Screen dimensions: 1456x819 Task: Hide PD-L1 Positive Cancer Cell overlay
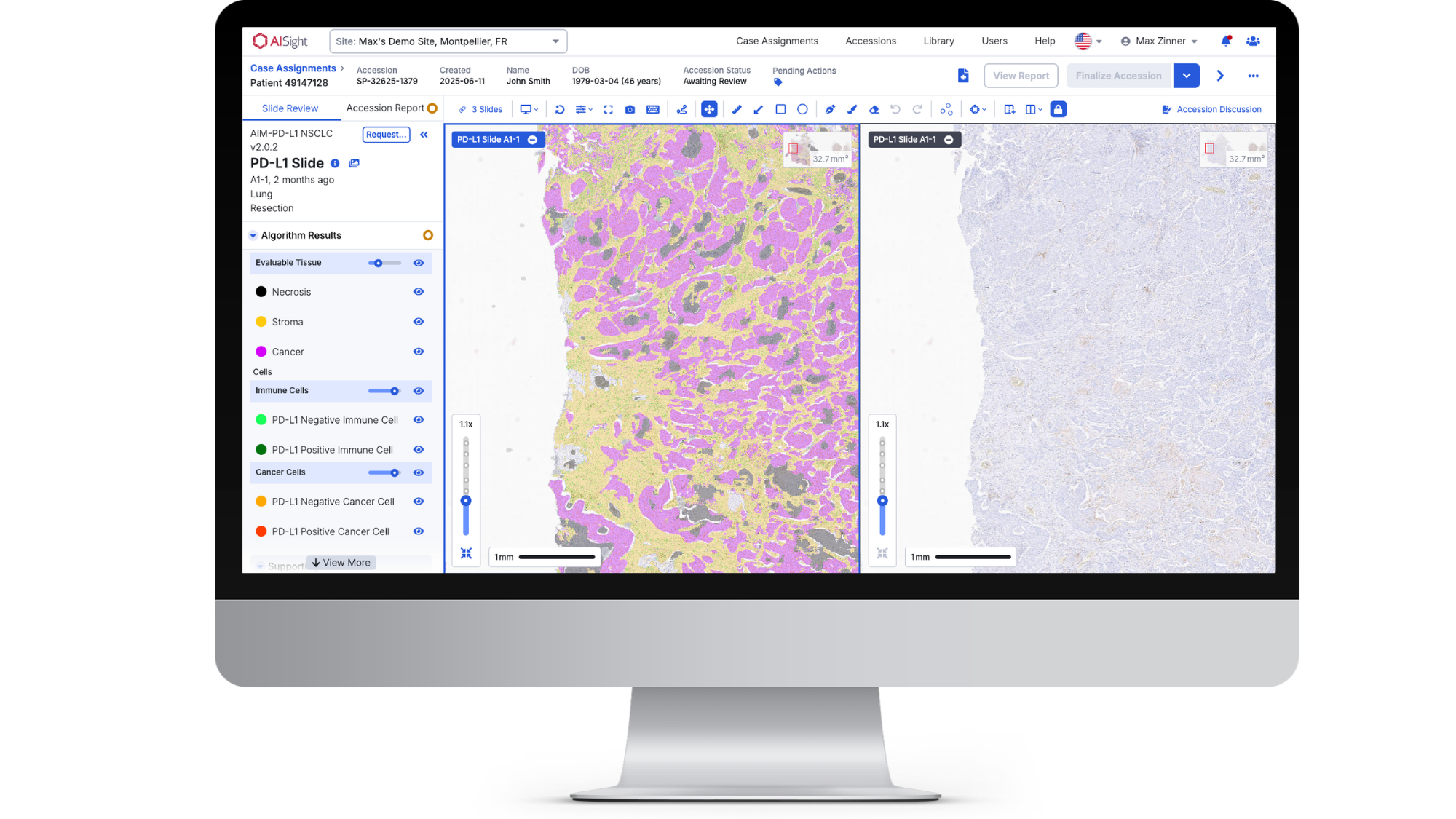pyautogui.click(x=418, y=531)
